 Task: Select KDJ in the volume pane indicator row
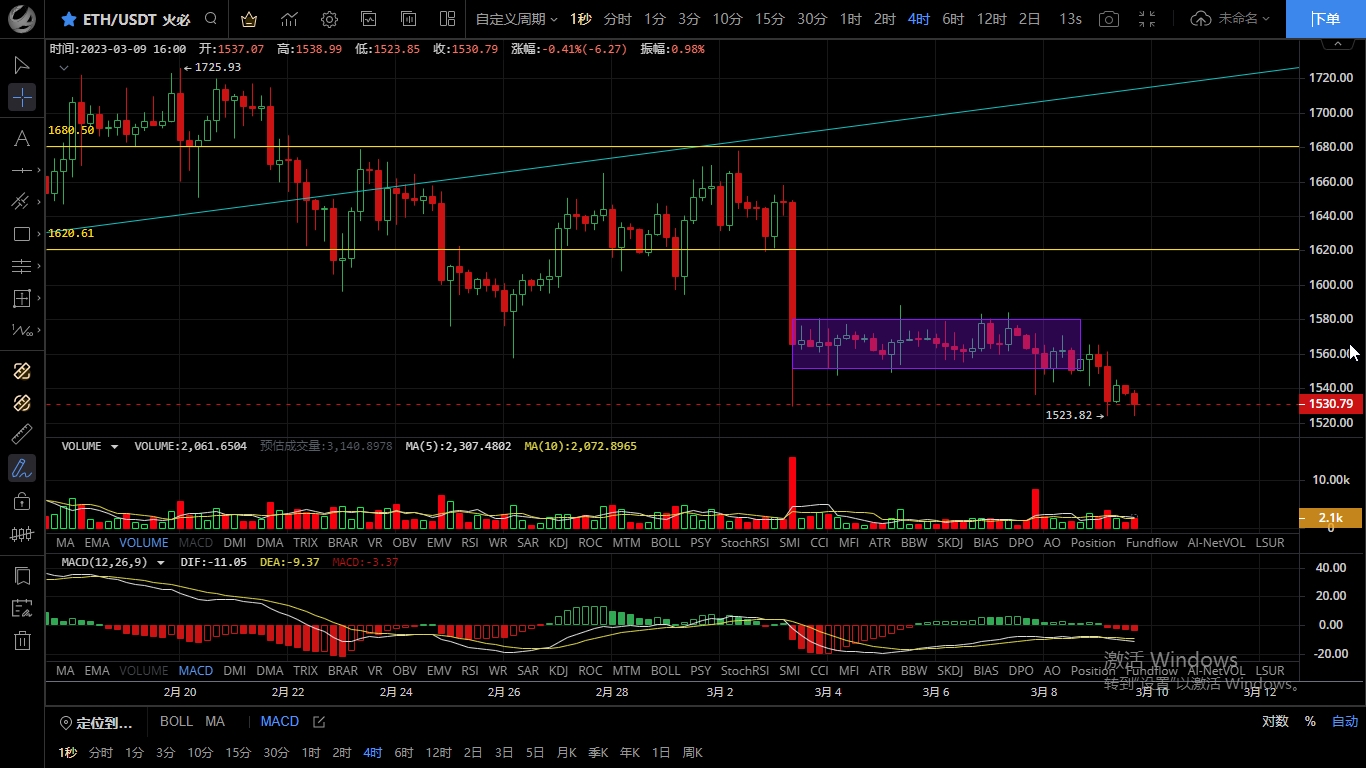(x=559, y=543)
